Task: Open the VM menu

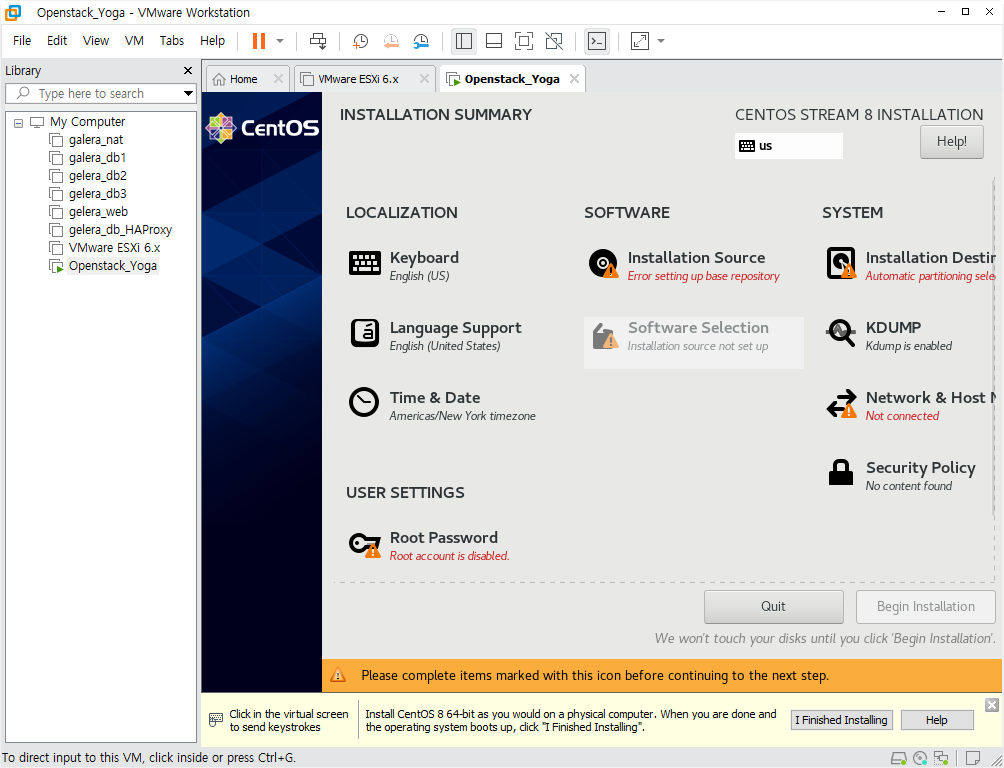Action: coord(134,40)
